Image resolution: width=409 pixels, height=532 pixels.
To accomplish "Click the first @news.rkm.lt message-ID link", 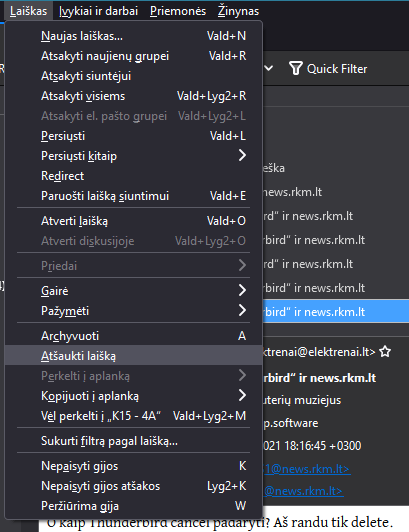I will (x=306, y=469).
